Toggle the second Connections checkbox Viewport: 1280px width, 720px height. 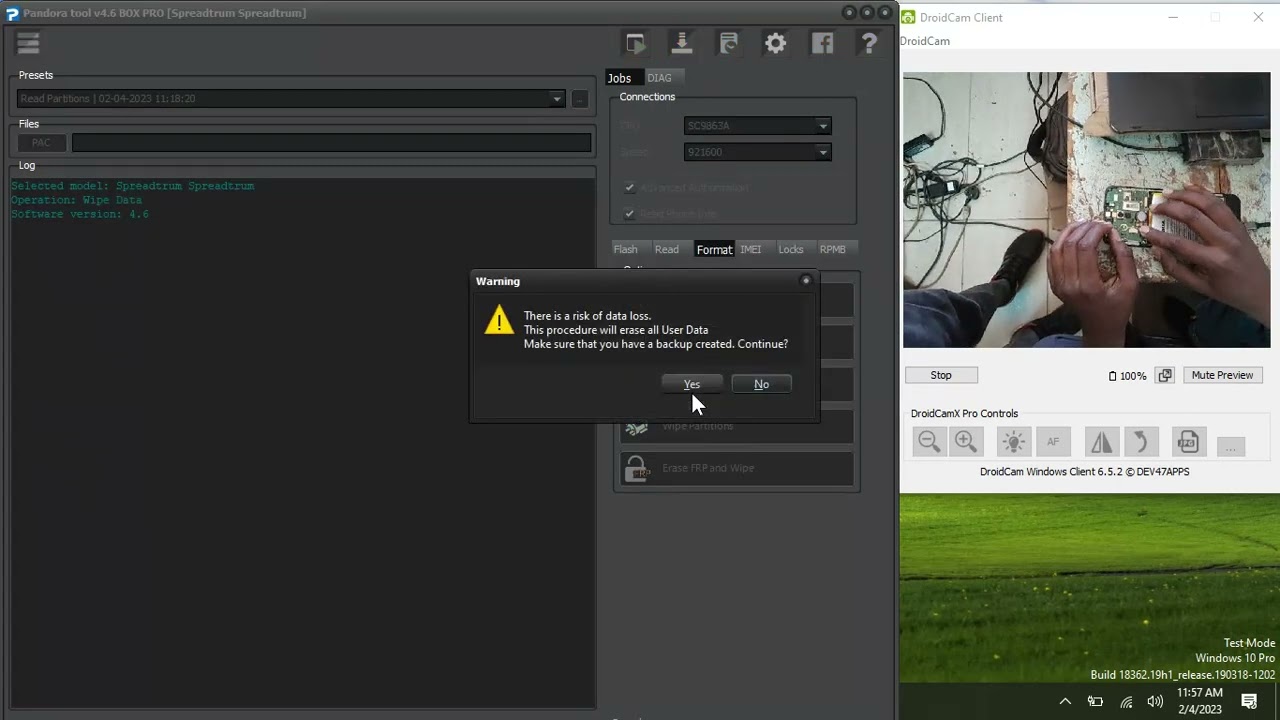coord(629,214)
